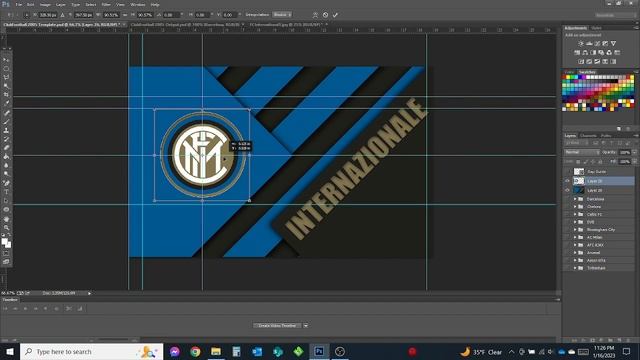Switch to the Styles tab
Screen dimensions: 640x360
coord(596,28)
